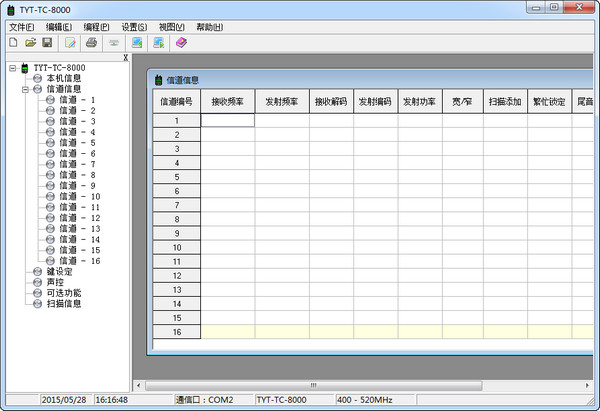This screenshot has height=411, width=600.
Task: Select 信道 - 10 in the tree
Action: (80, 197)
